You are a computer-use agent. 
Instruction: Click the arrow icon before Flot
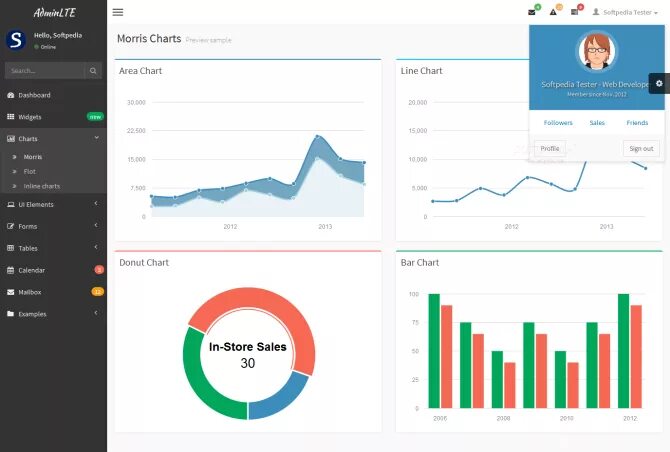(x=15, y=171)
